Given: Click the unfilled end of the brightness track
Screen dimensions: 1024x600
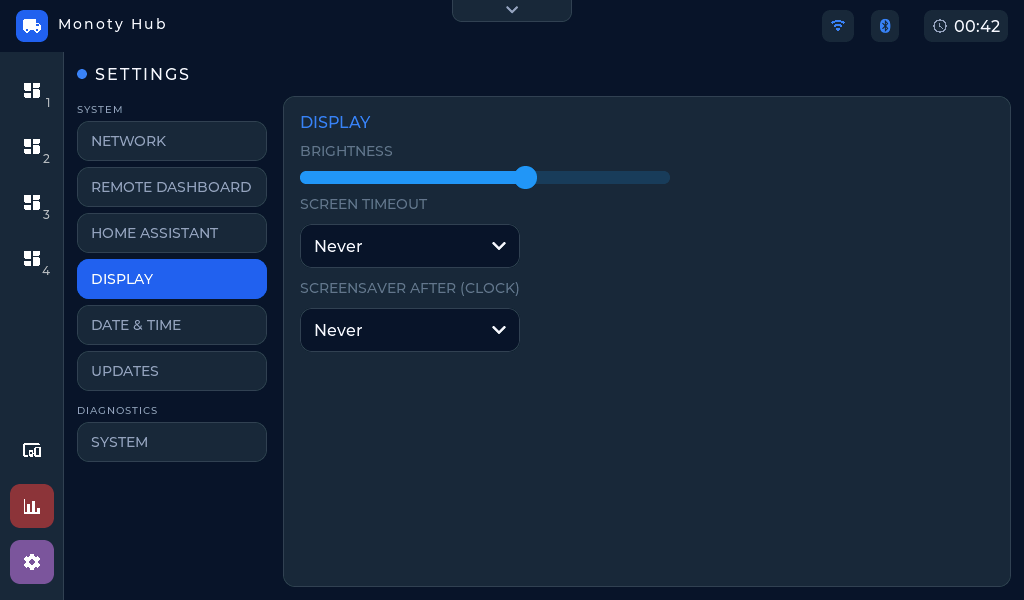Looking at the screenshot, I should tap(604, 178).
